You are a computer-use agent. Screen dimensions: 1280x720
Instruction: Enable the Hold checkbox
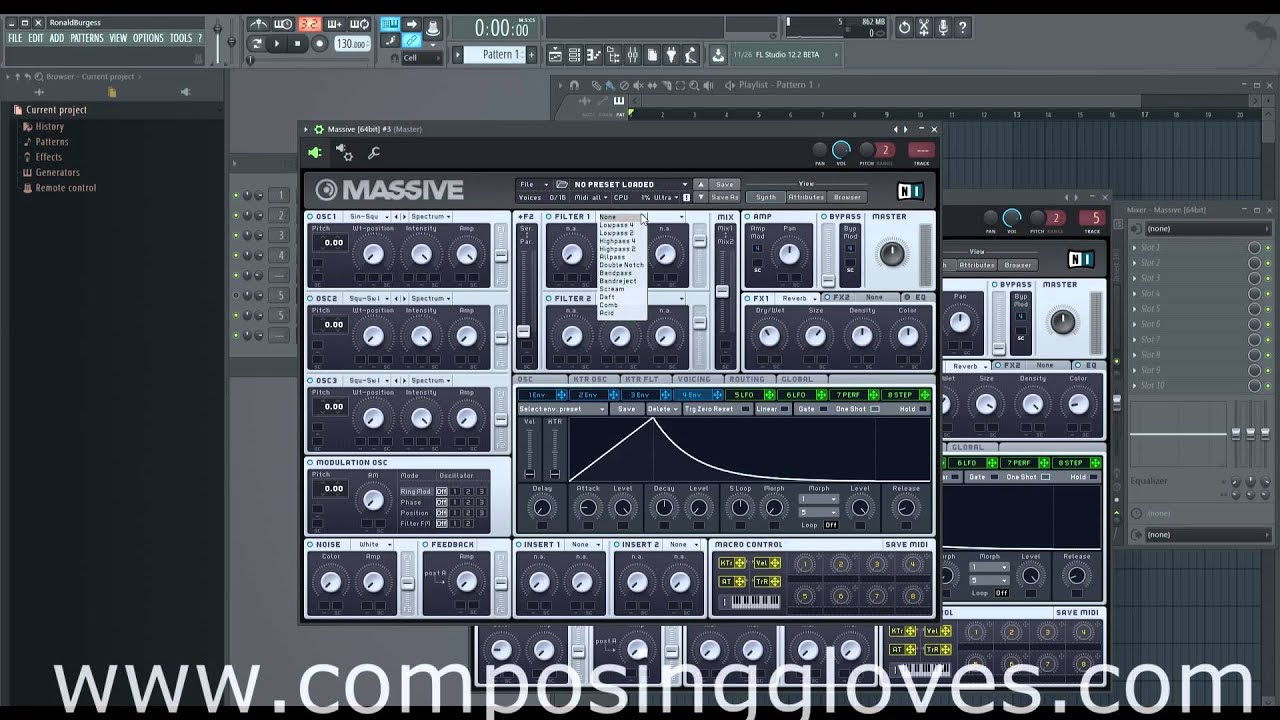(x=924, y=409)
